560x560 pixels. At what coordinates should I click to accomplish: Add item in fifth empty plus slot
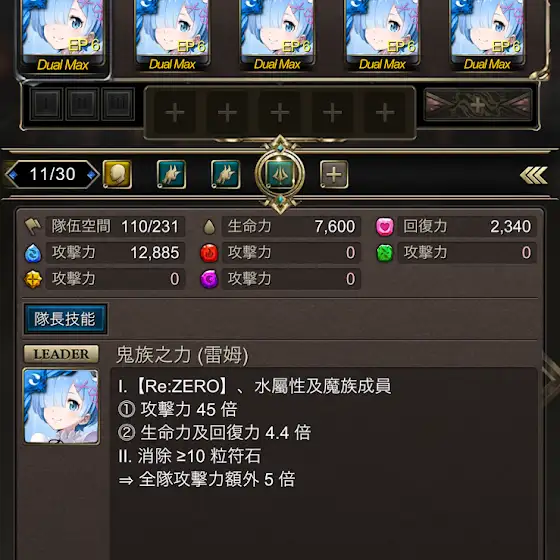point(385,112)
